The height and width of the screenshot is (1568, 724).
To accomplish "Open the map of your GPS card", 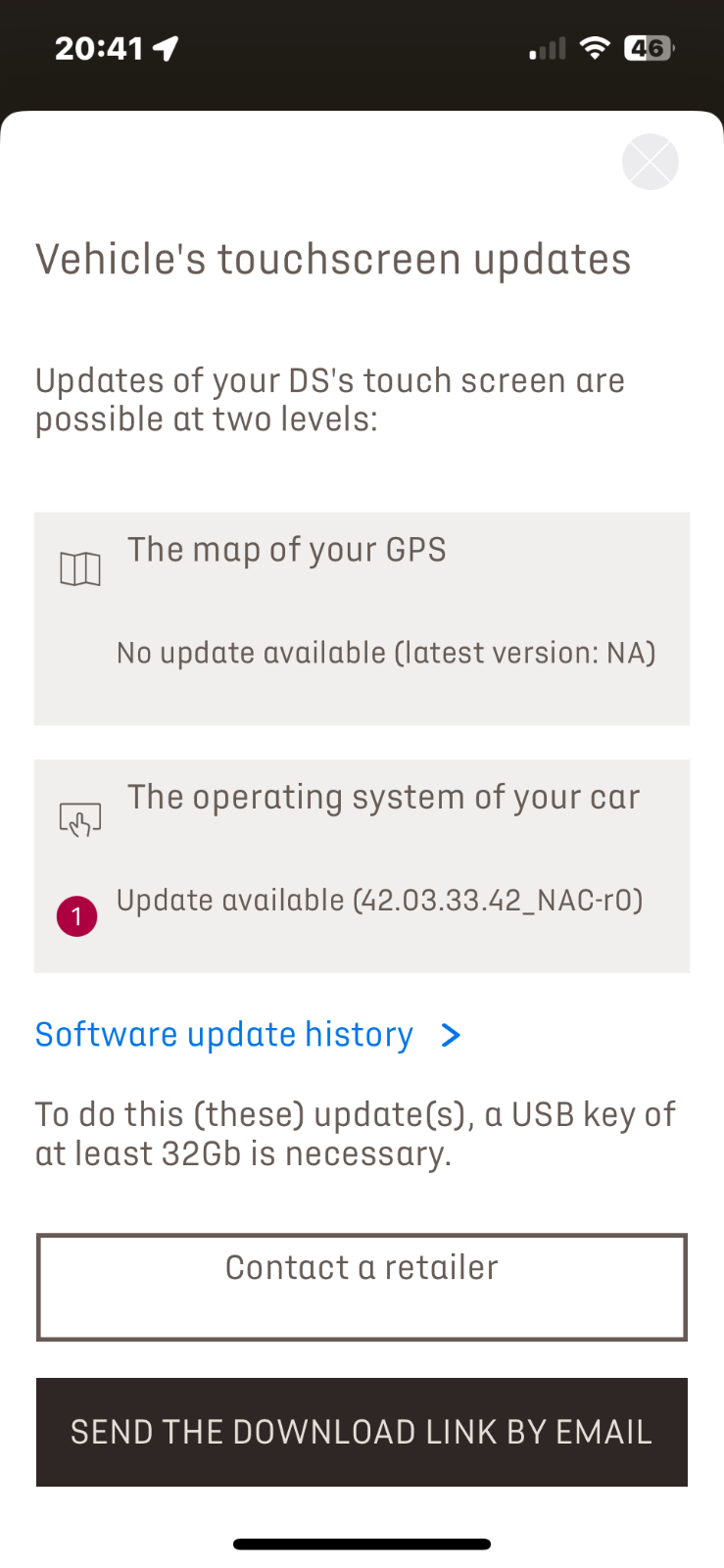I will coord(362,618).
